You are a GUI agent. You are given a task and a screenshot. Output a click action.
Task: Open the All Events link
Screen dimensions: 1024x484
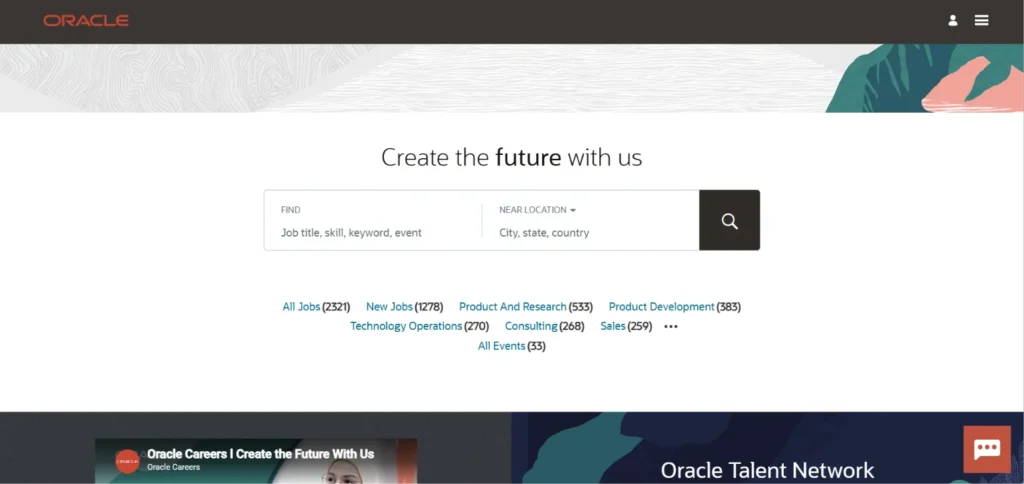(x=502, y=346)
